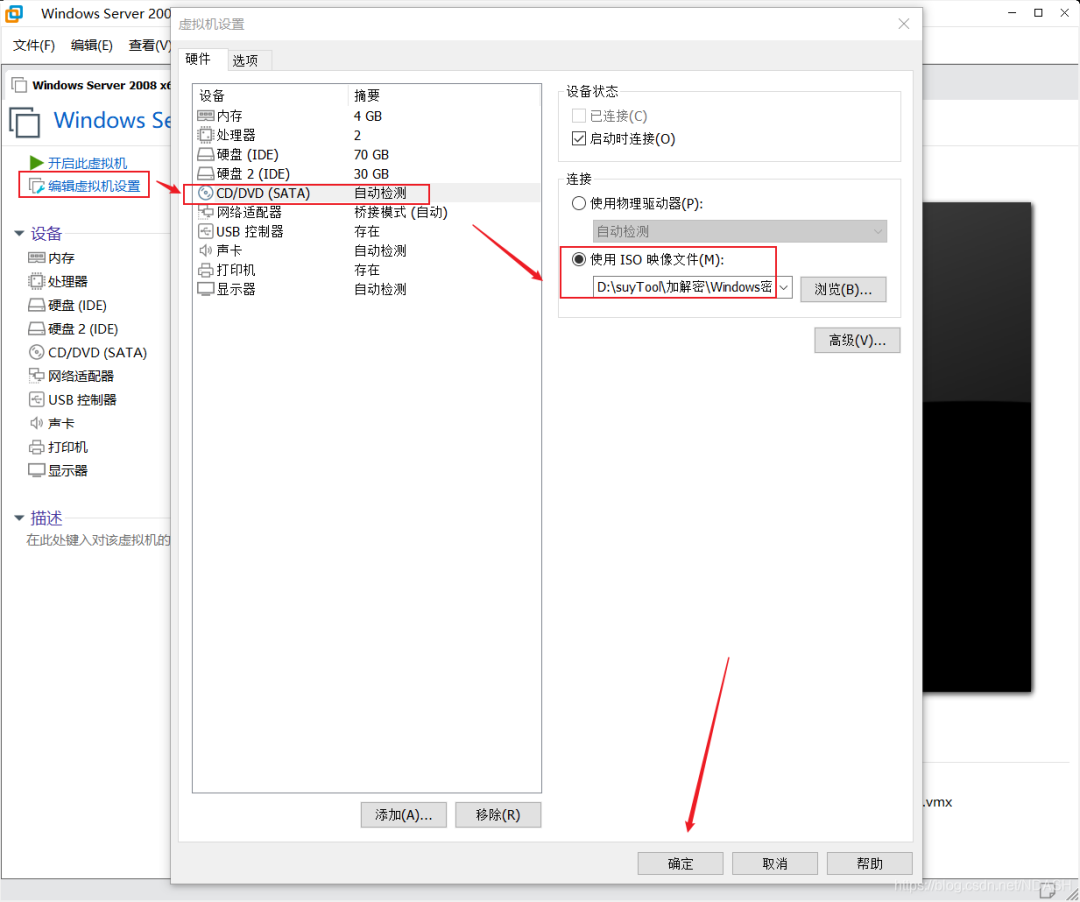
Task: Click the CD/DVD disc icon in the main window sidebar
Action: click(37, 352)
